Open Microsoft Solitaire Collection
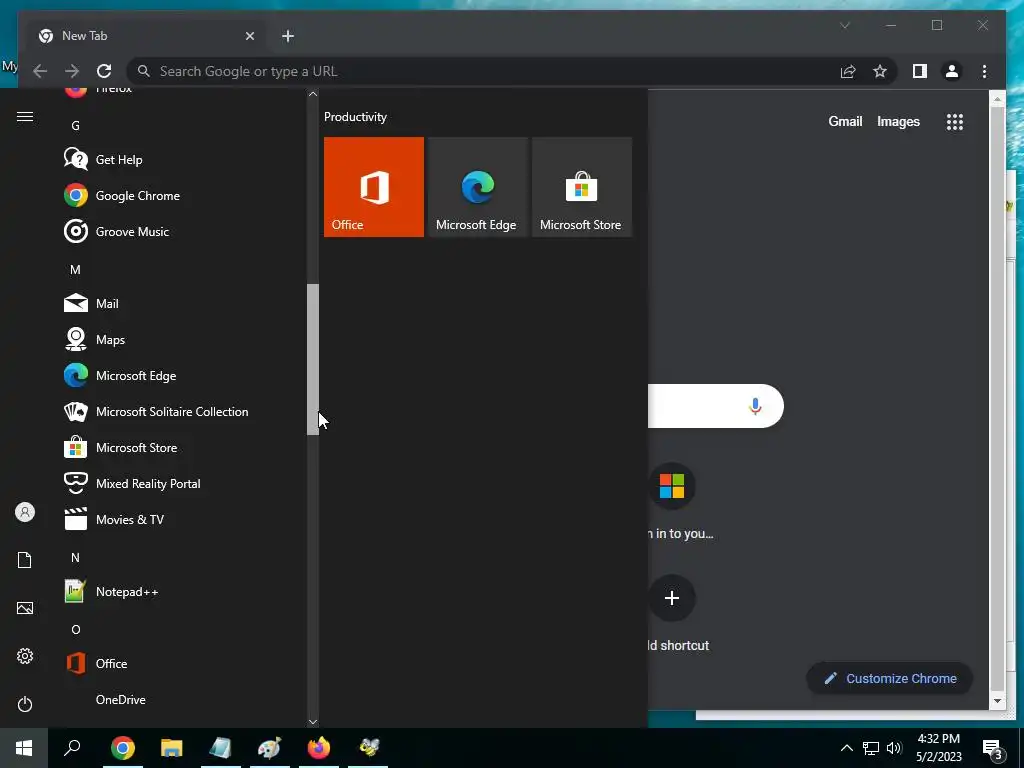Image resolution: width=1024 pixels, height=768 pixels. [x=157, y=411]
